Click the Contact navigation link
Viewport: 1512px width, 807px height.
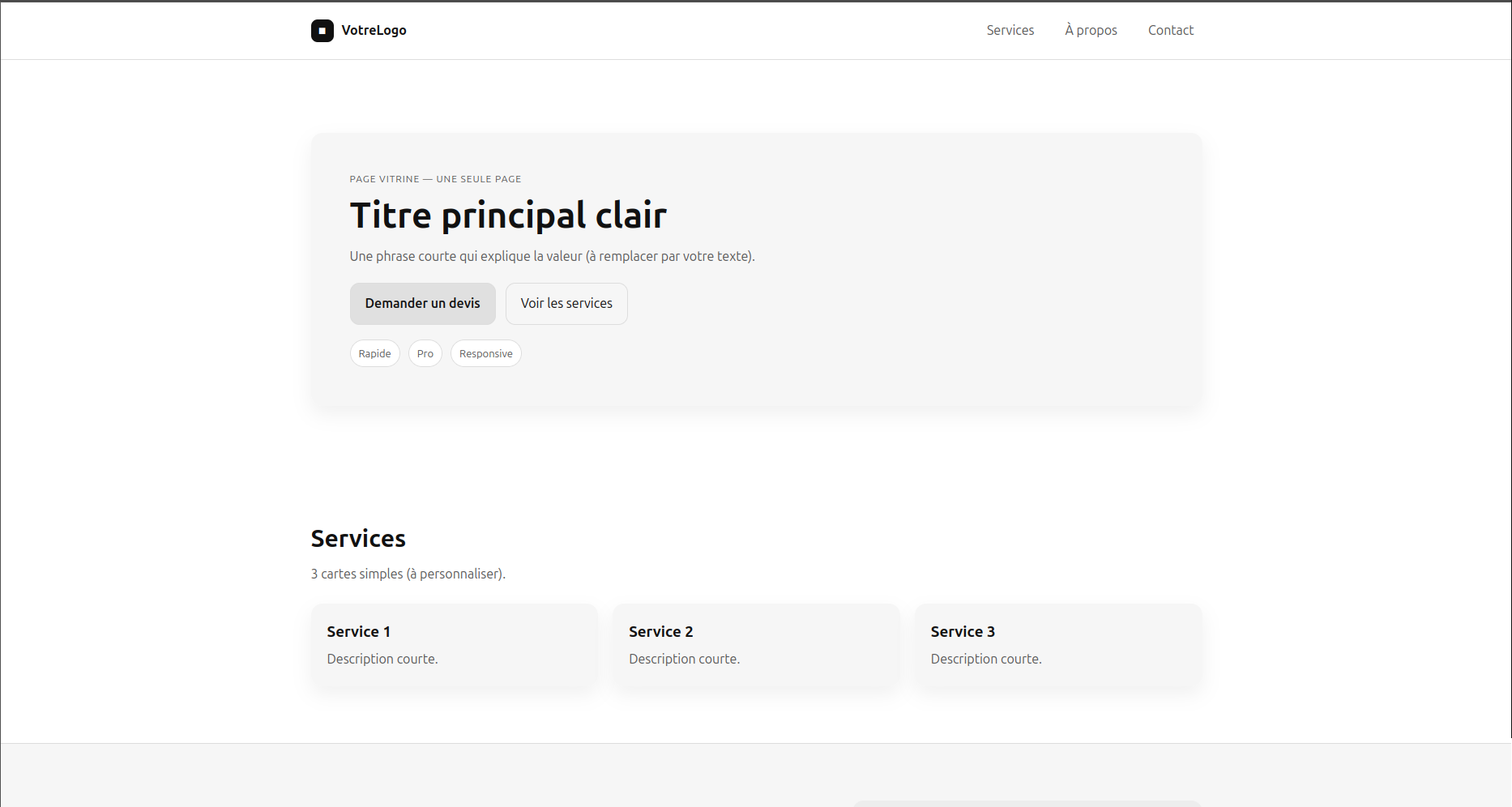[1170, 30]
